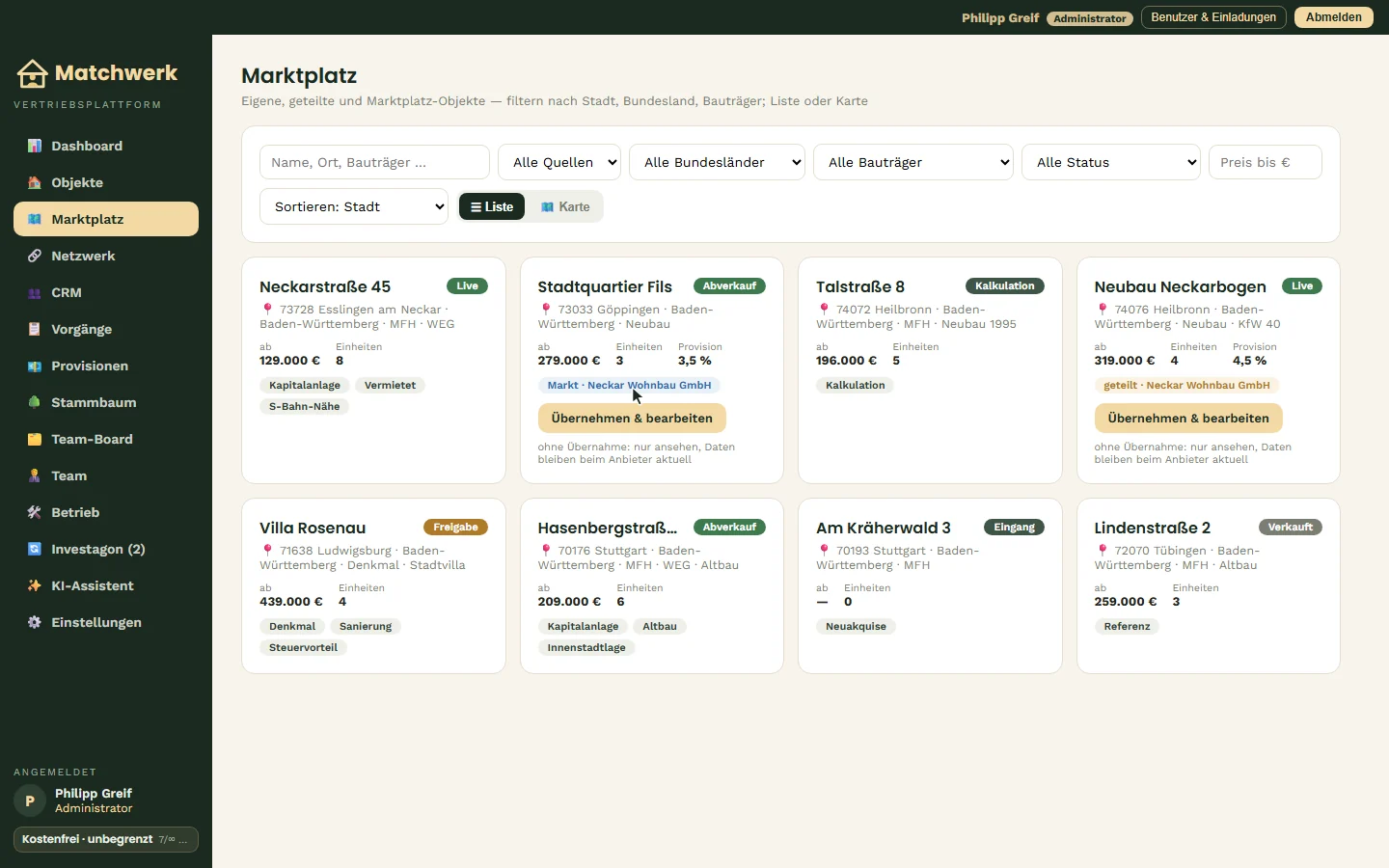1389x868 pixels.
Task: Switch to Karte map view
Action: [x=564, y=206]
